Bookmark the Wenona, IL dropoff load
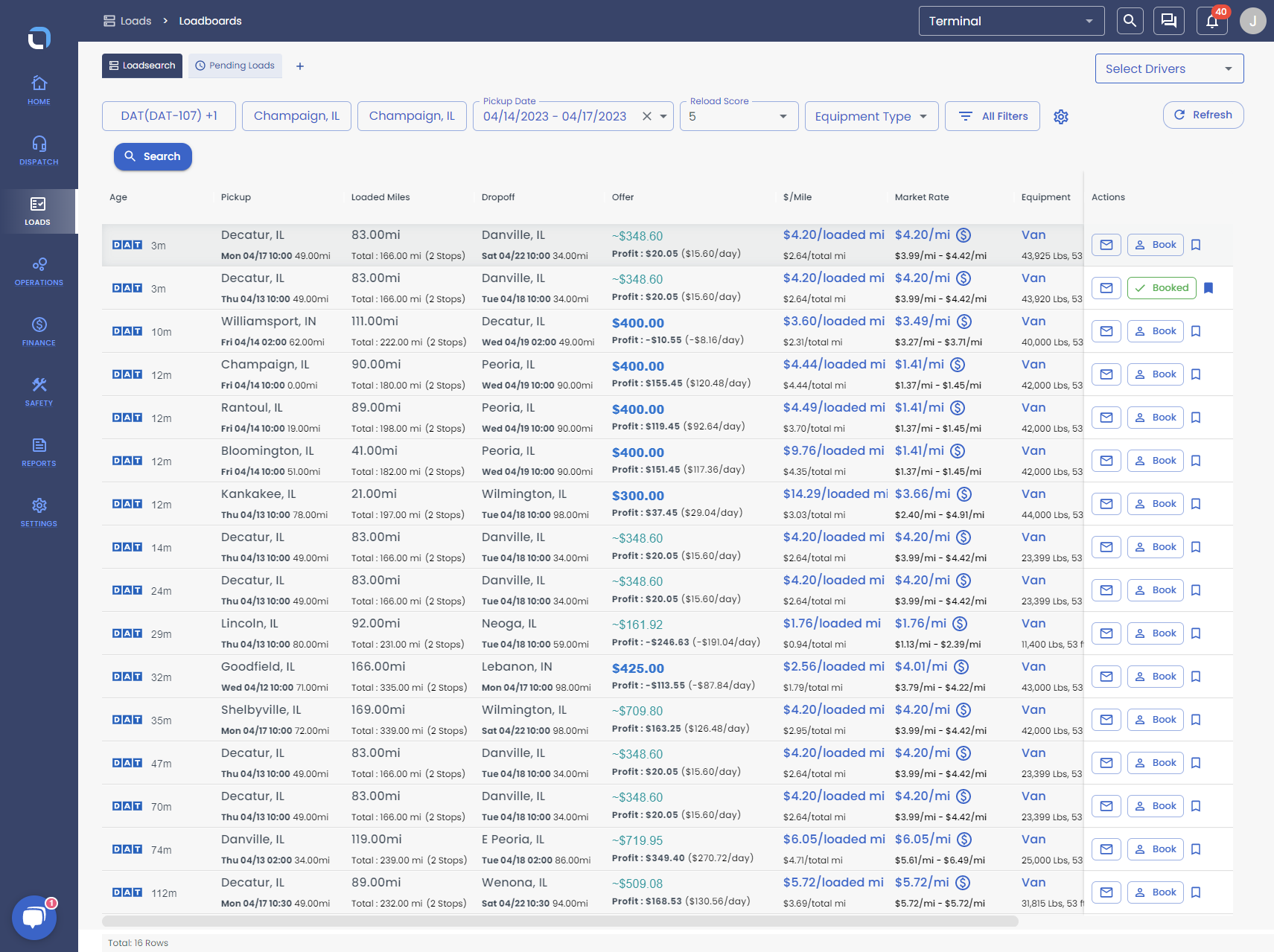1274x952 pixels. pyautogui.click(x=1196, y=892)
